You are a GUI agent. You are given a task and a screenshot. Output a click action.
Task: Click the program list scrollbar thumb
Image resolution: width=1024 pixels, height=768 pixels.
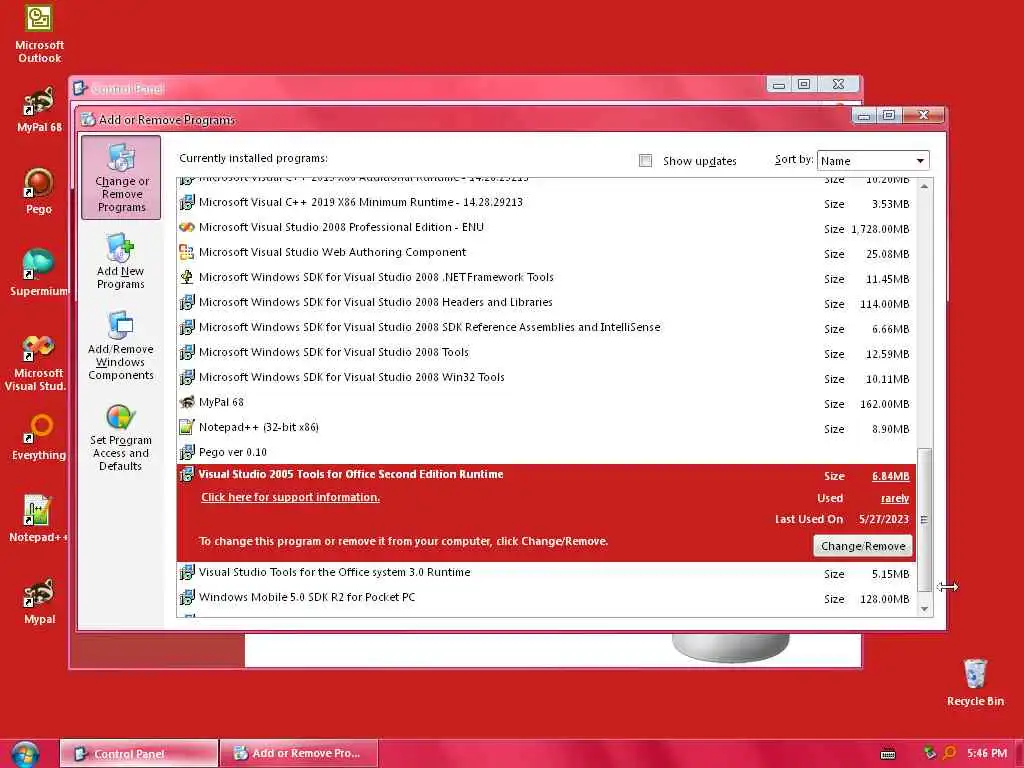point(924,520)
